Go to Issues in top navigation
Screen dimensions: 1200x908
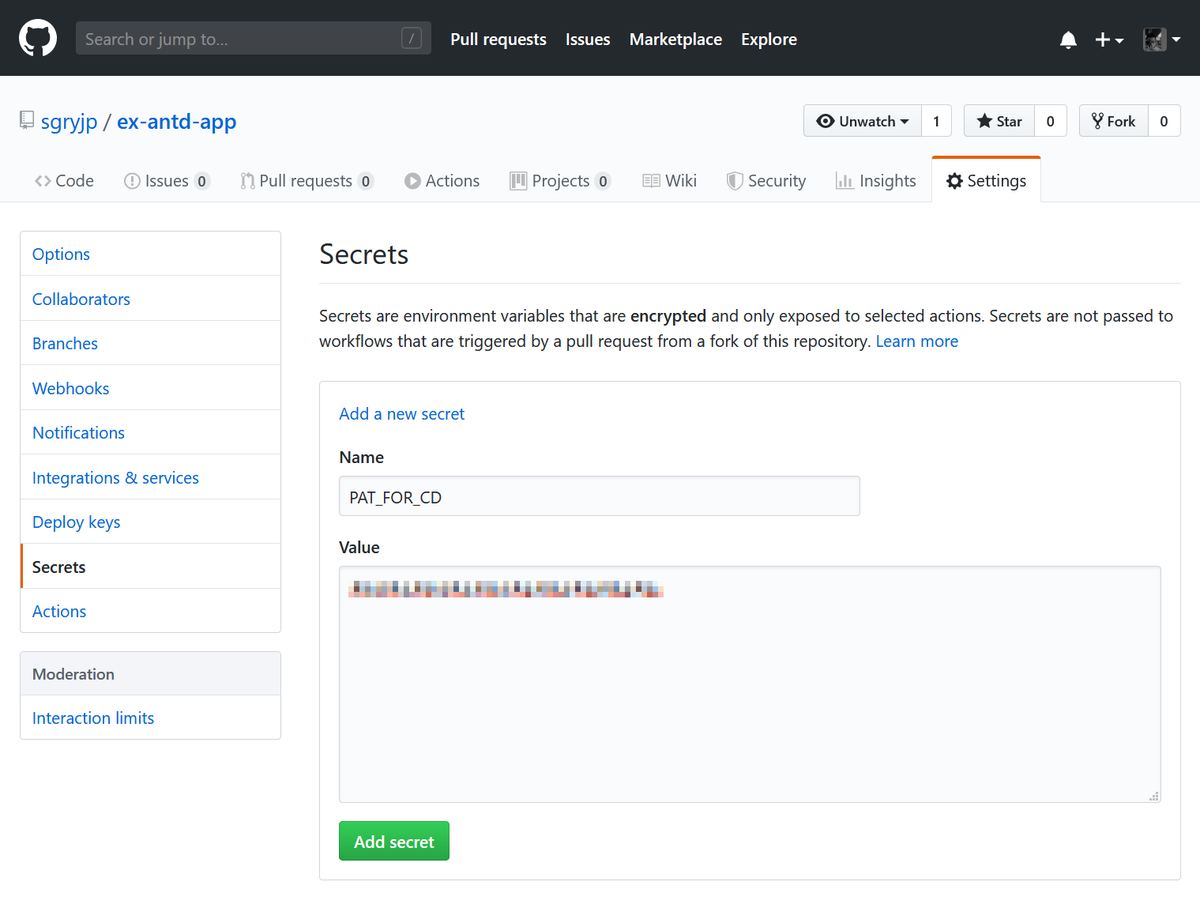click(588, 39)
